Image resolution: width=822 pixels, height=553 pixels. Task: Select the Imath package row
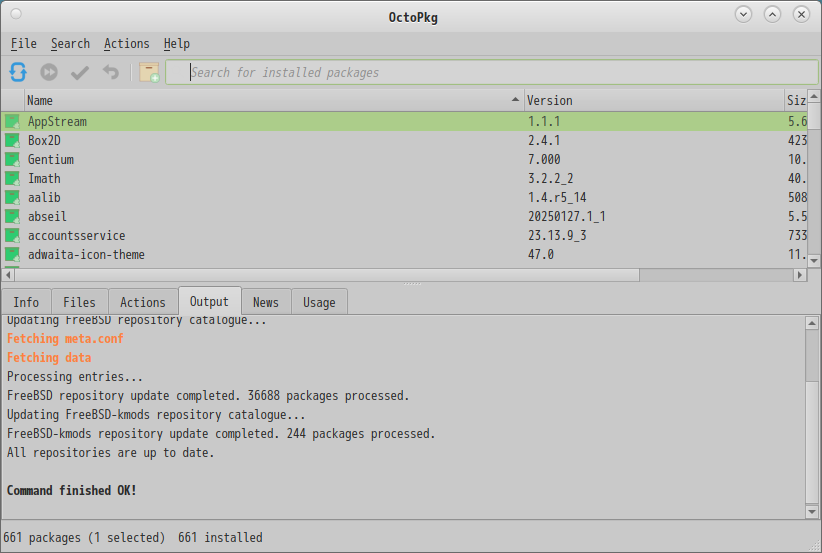pyautogui.click(x=404, y=179)
